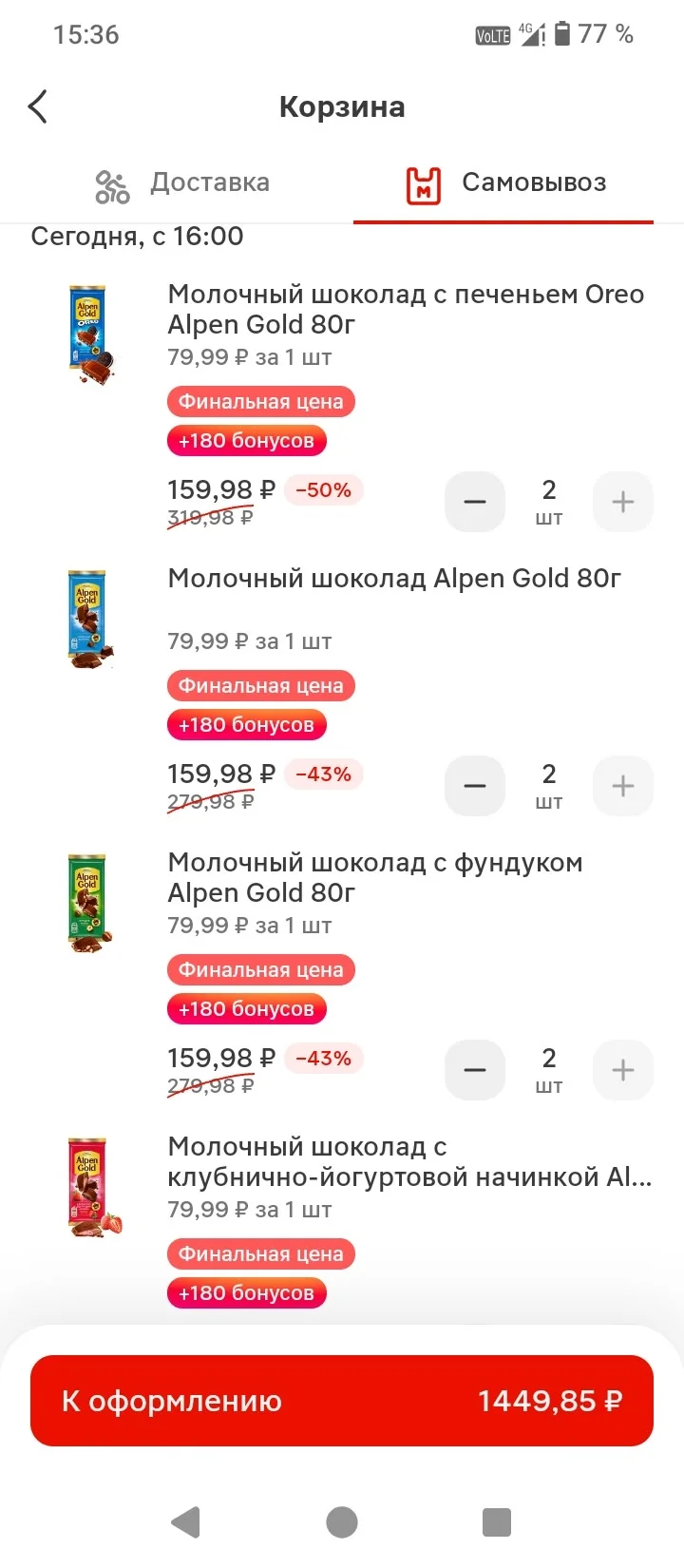The height and width of the screenshot is (1568, 684).
Task: Tap the Android back navigation triangle
Action: [186, 1521]
